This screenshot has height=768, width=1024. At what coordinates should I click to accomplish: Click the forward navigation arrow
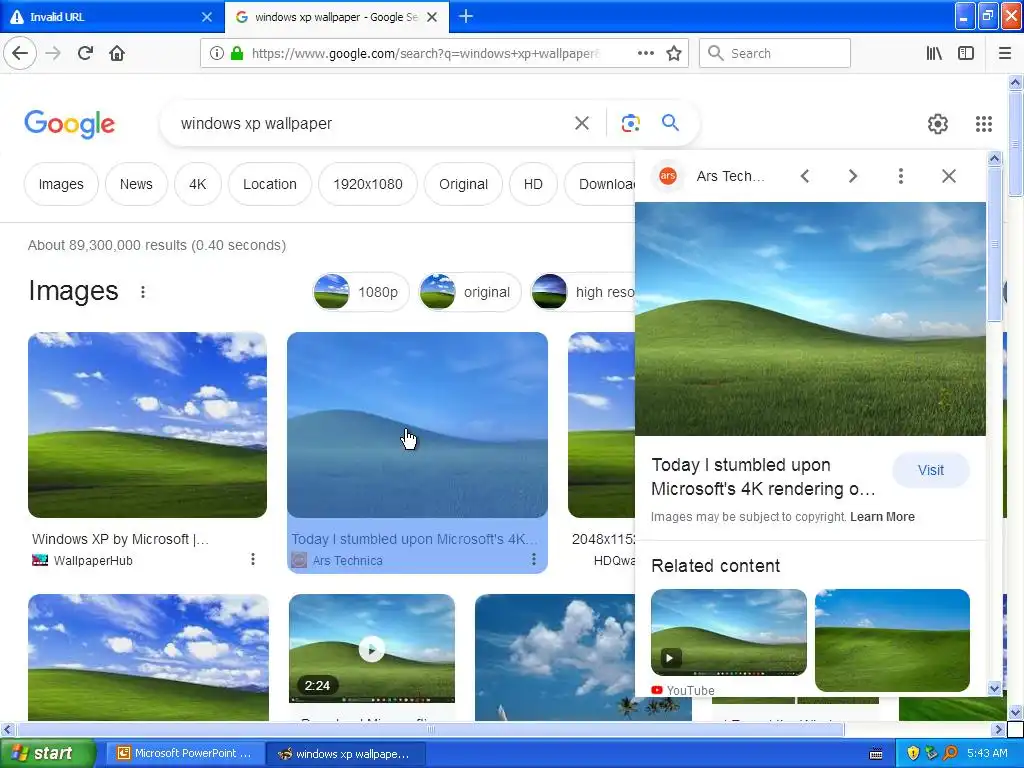point(53,53)
